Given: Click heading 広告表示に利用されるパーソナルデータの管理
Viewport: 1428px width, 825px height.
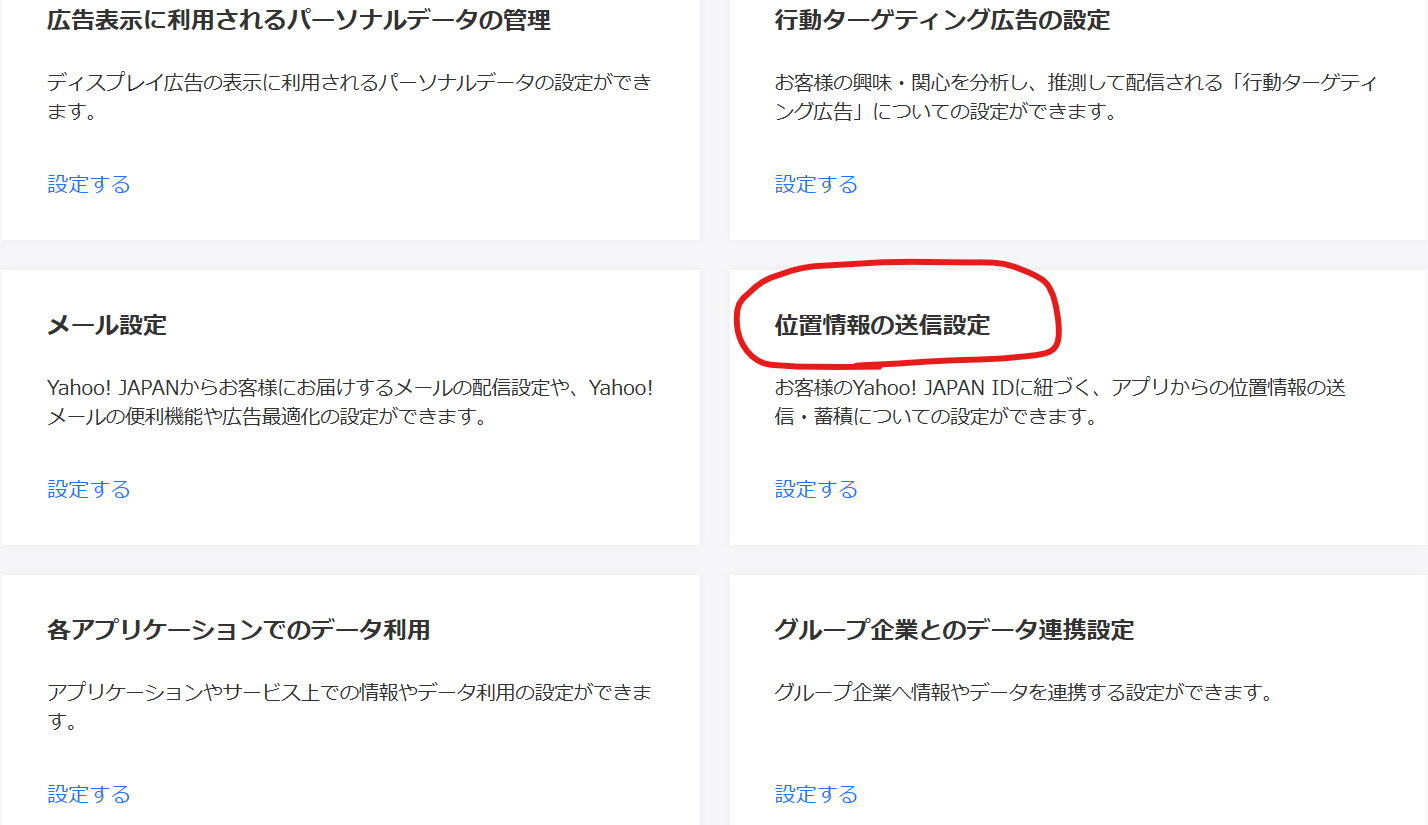Looking at the screenshot, I should pos(298,20).
